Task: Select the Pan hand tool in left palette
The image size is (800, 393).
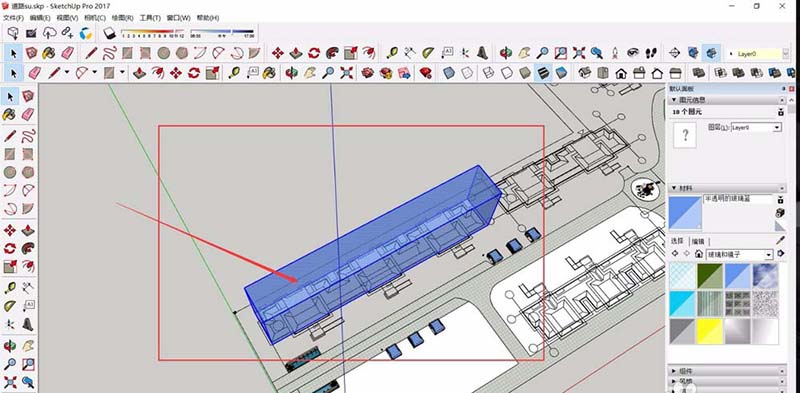Action: pos(28,346)
